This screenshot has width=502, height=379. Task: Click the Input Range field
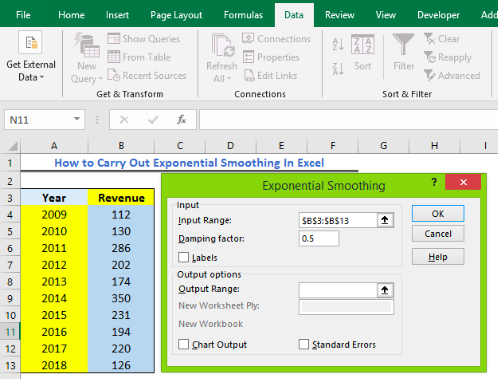click(x=338, y=220)
